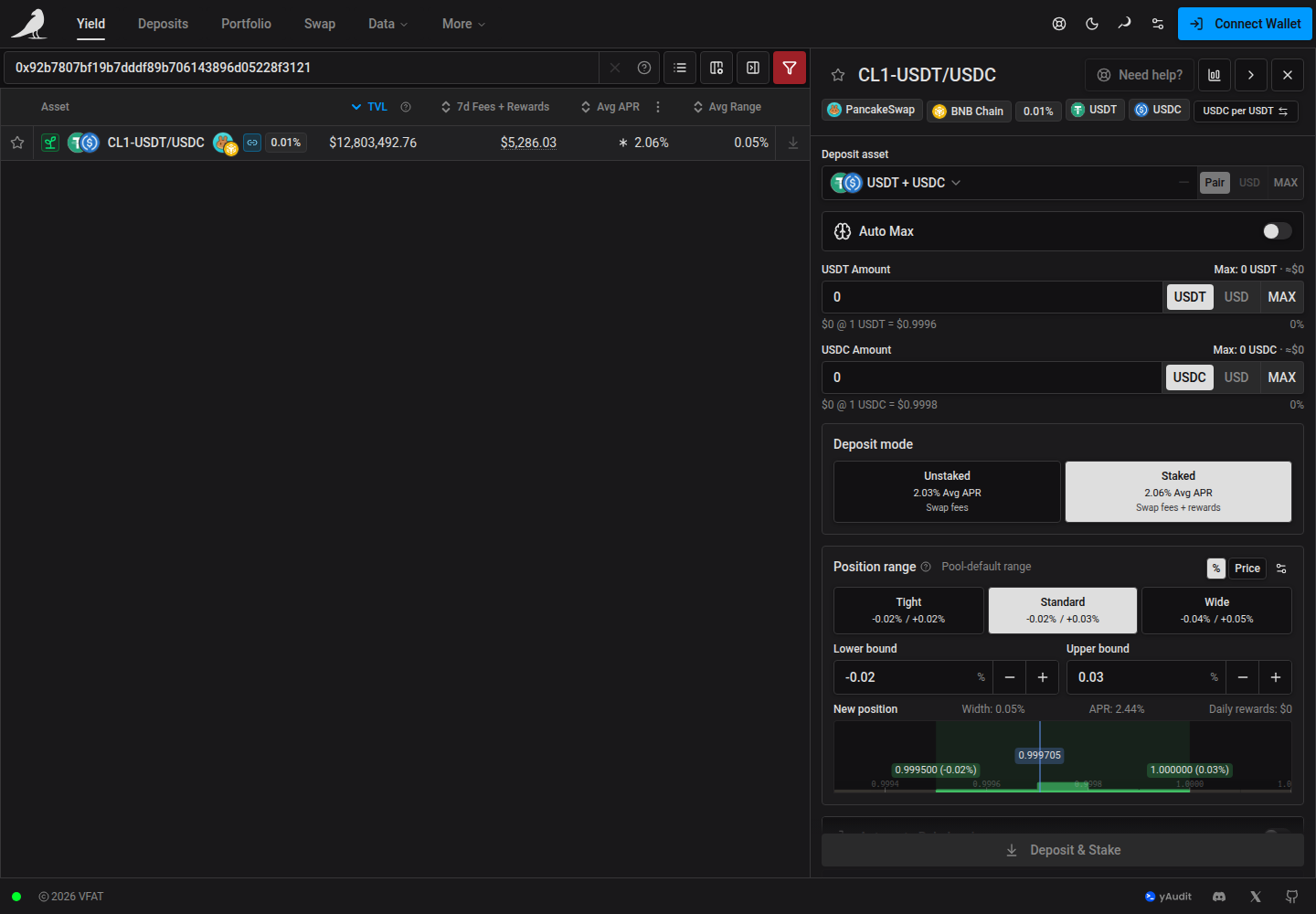Image resolution: width=1316 pixels, height=914 pixels.
Task: Click the VFAT bird logo
Action: [29, 24]
